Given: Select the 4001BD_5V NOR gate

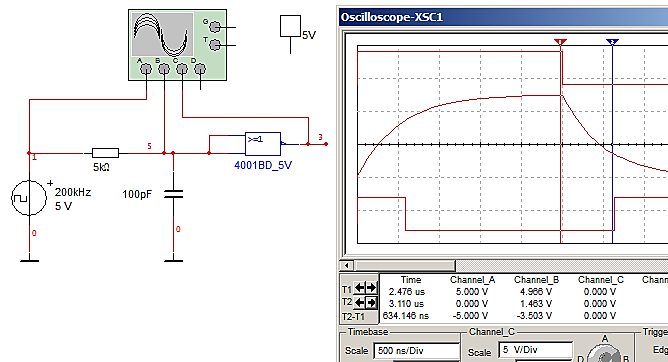Looking at the screenshot, I should click(x=263, y=144).
